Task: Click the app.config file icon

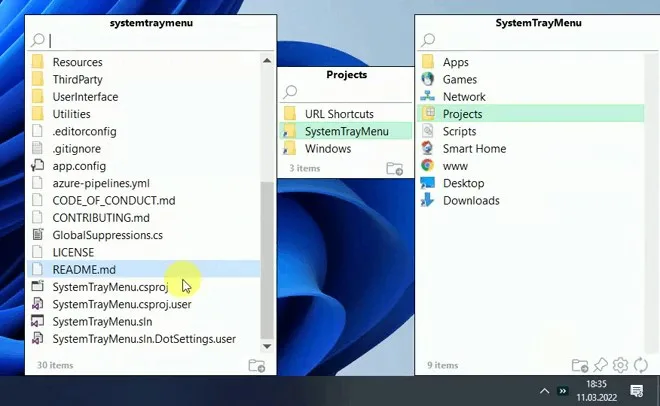Action: pyautogui.click(x=37, y=166)
